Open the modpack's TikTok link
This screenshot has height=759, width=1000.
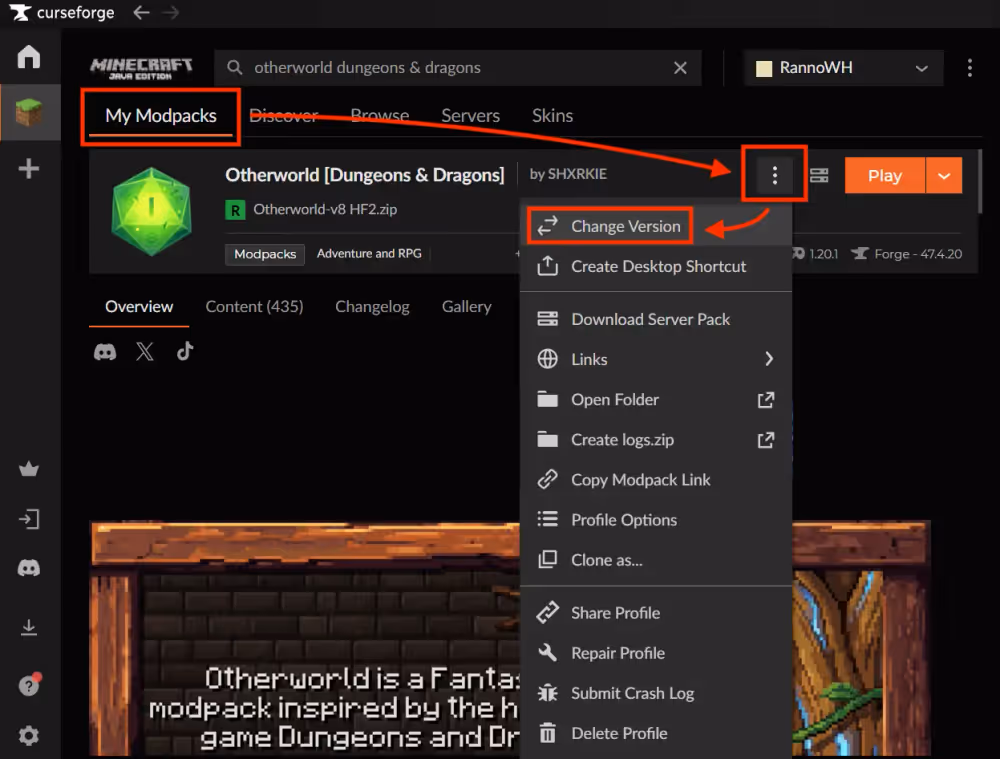coord(184,351)
